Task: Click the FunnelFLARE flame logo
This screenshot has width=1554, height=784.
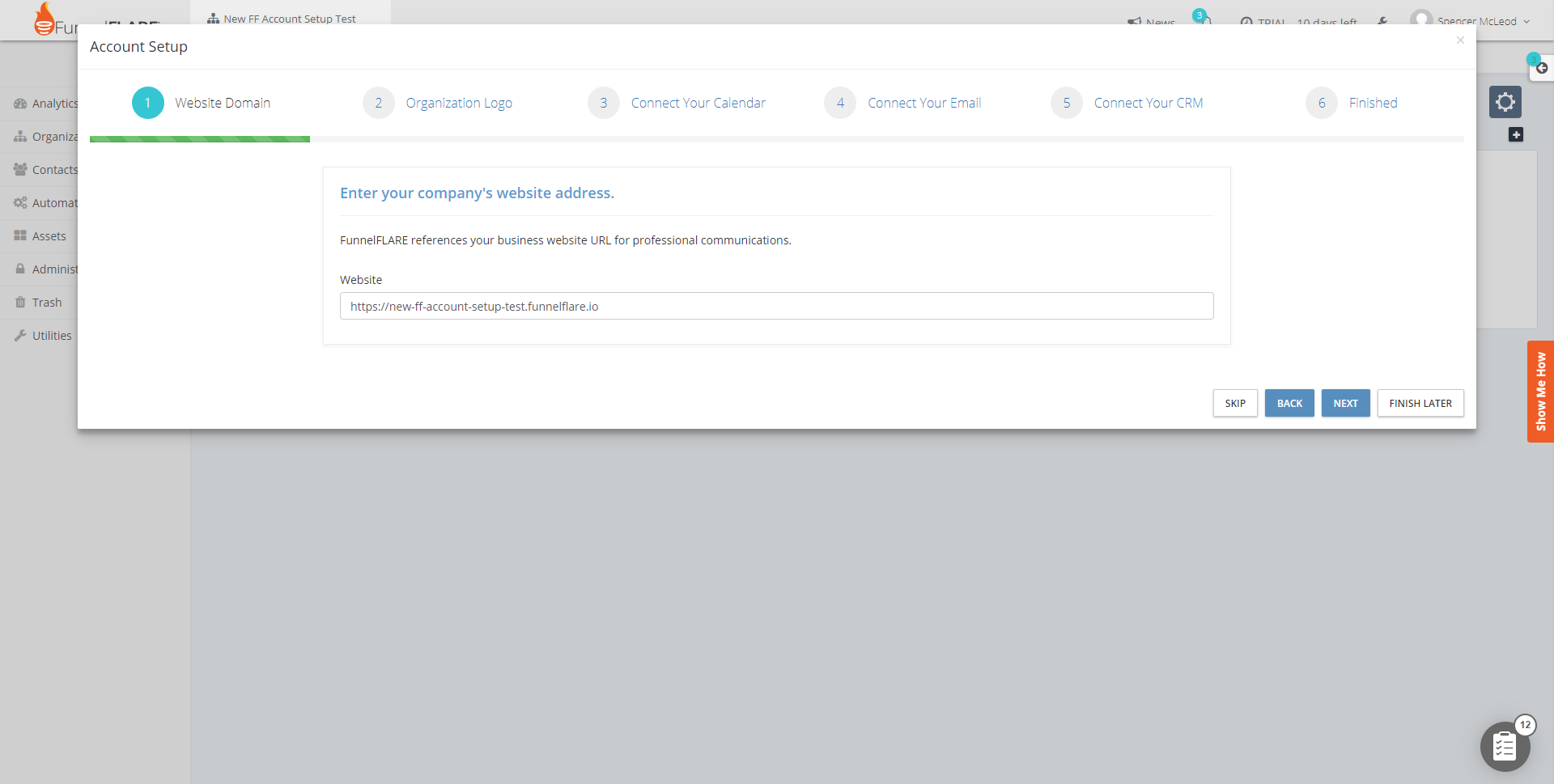Action: [45, 18]
